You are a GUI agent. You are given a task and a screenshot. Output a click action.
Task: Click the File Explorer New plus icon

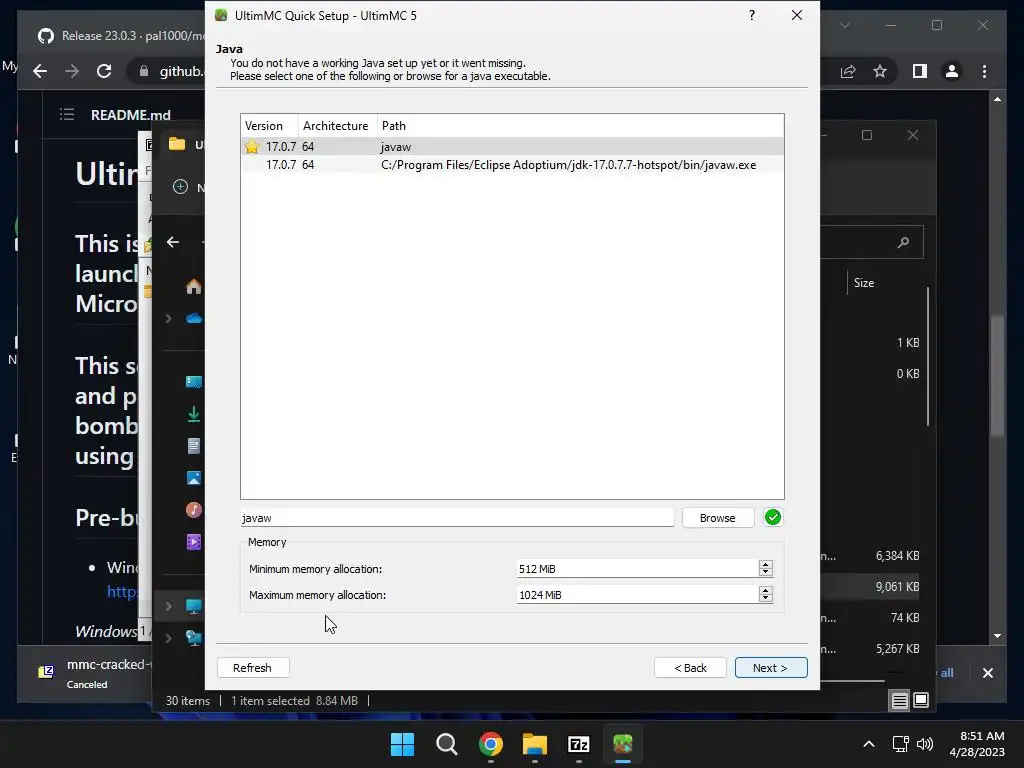click(180, 187)
